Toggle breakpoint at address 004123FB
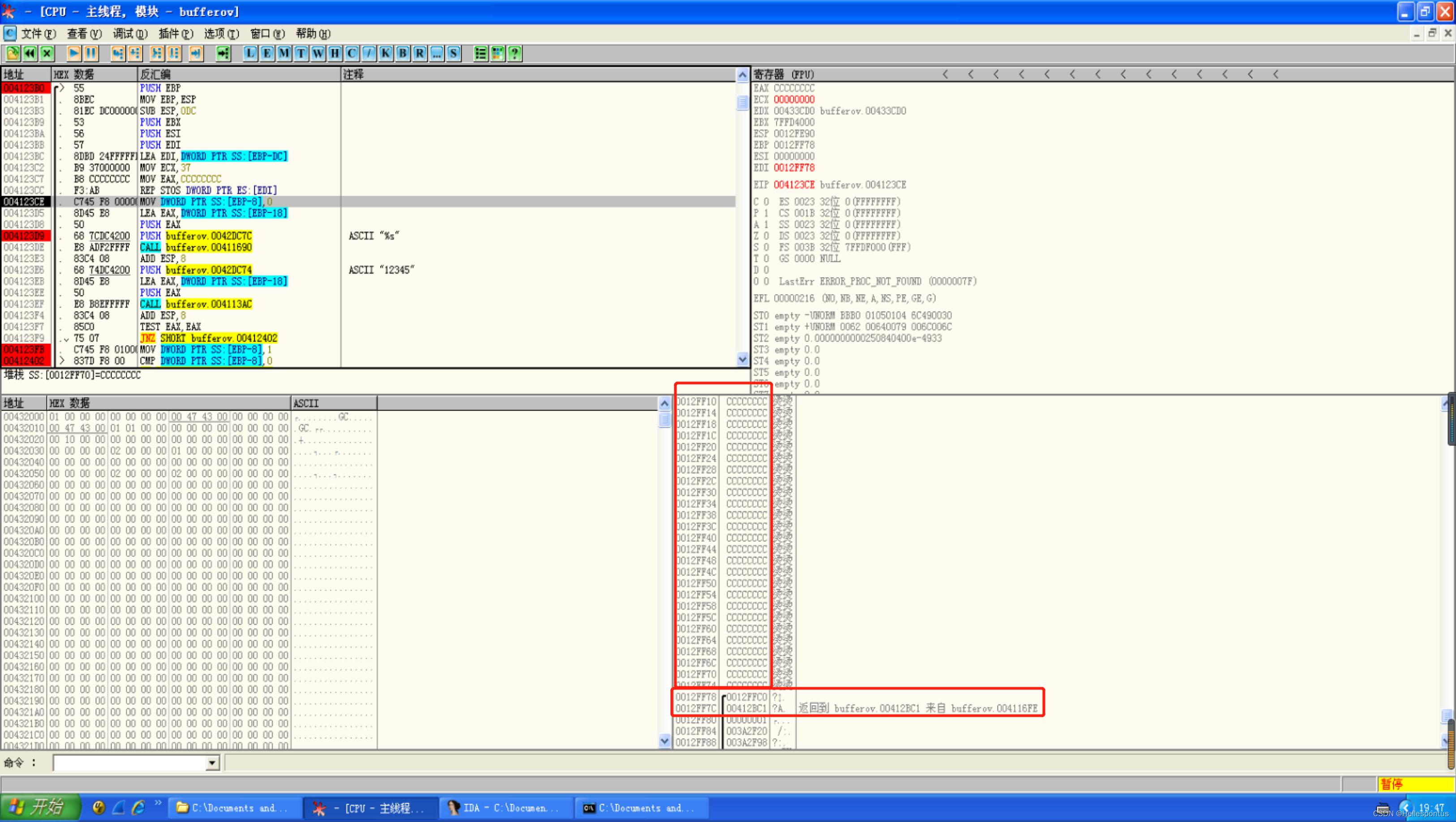The image size is (1456, 822). 26,349
